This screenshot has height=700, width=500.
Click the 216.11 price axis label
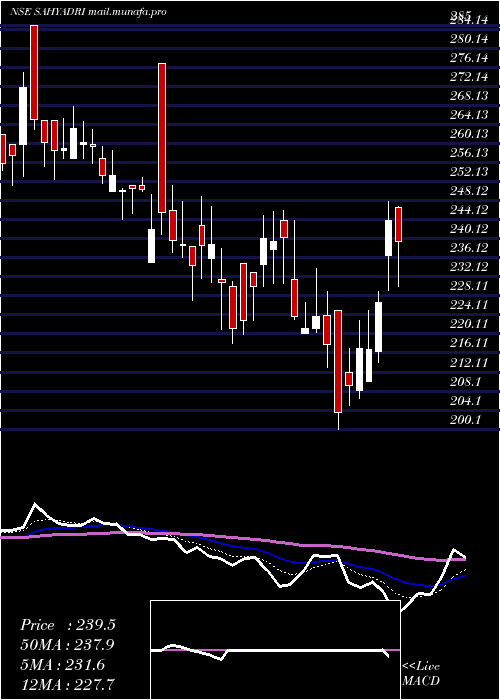click(469, 343)
